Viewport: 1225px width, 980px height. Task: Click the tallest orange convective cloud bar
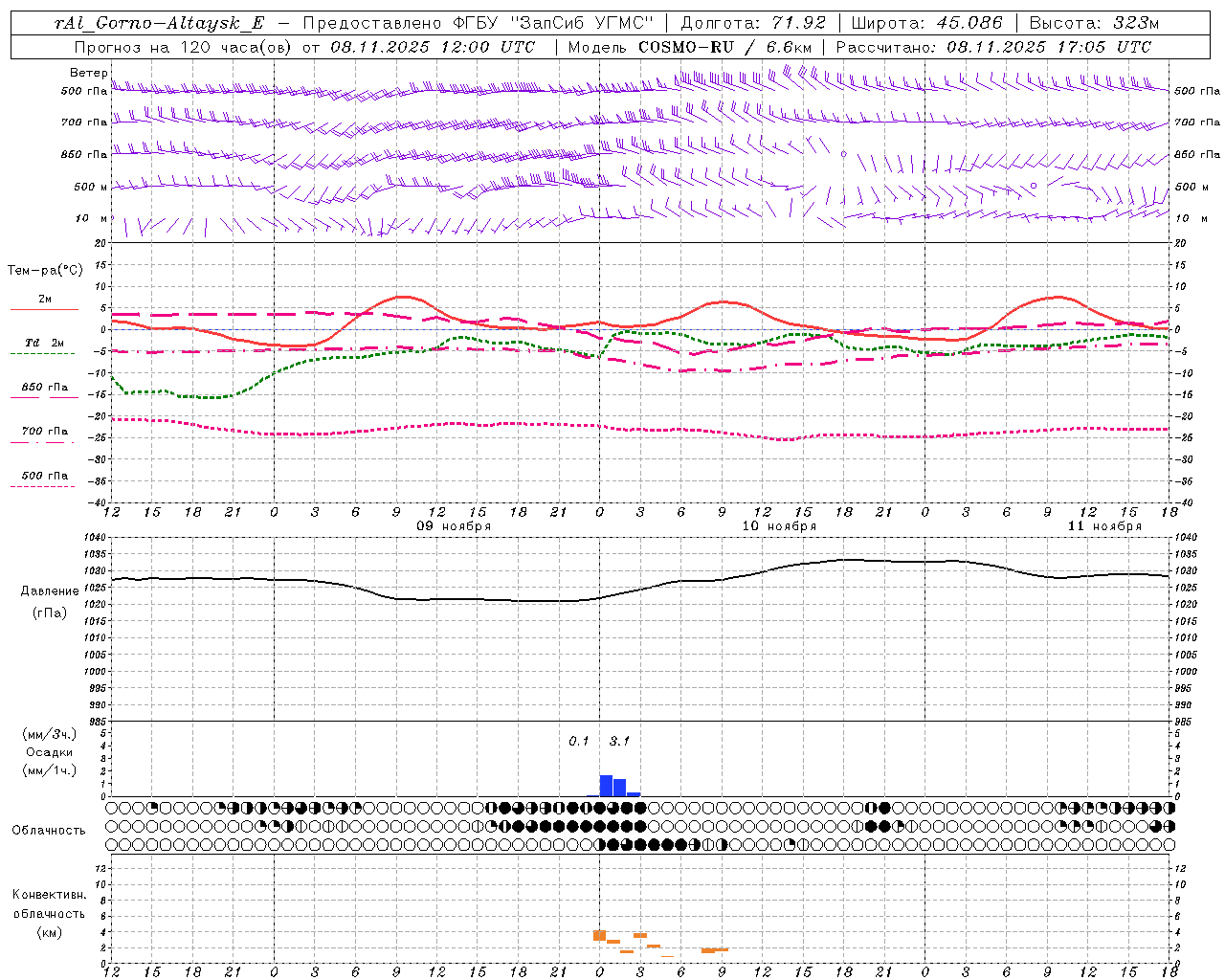(x=600, y=935)
